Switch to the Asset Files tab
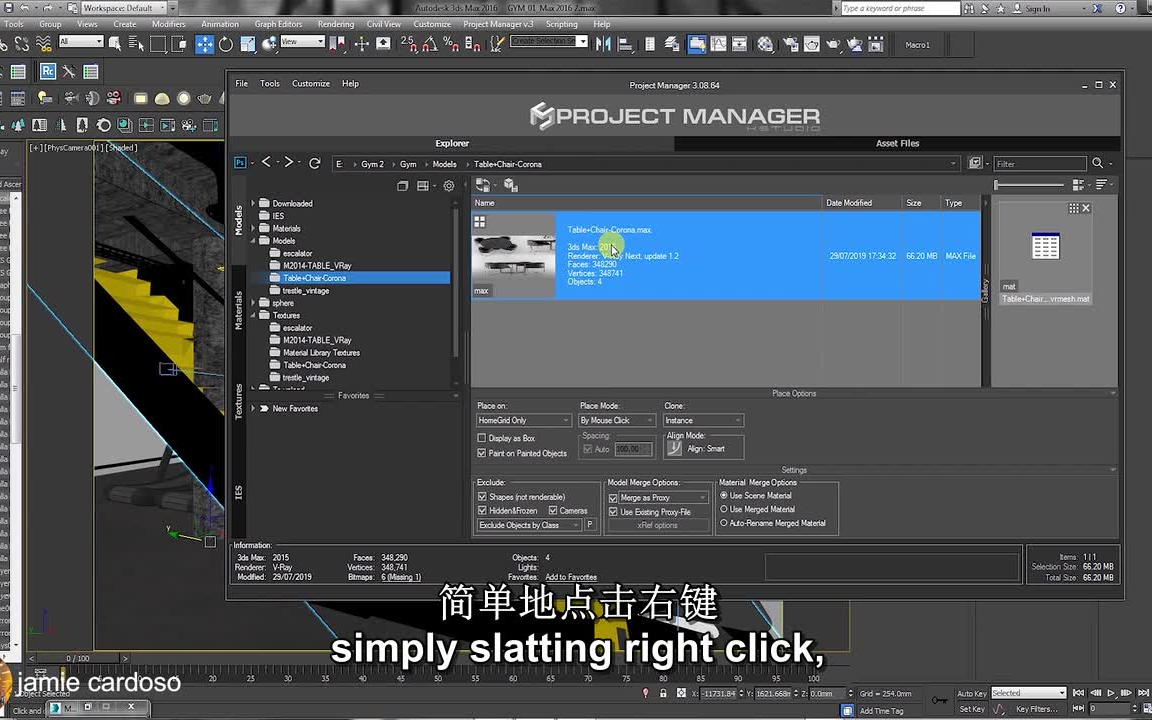The width and height of the screenshot is (1152, 720). point(897,143)
